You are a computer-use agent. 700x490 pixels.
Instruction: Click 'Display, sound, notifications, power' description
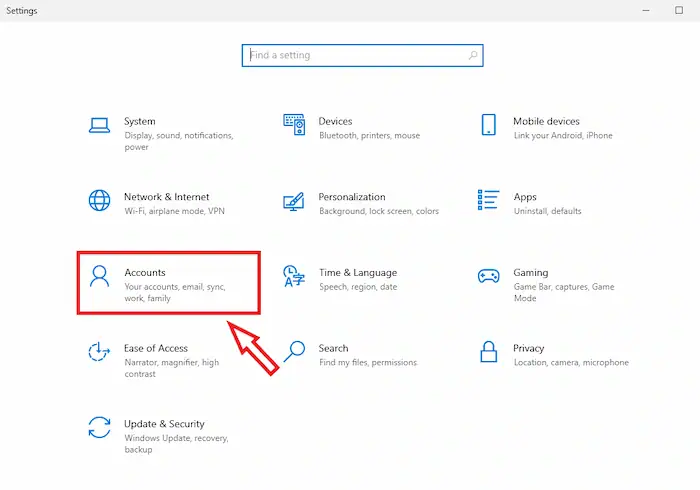(x=179, y=141)
